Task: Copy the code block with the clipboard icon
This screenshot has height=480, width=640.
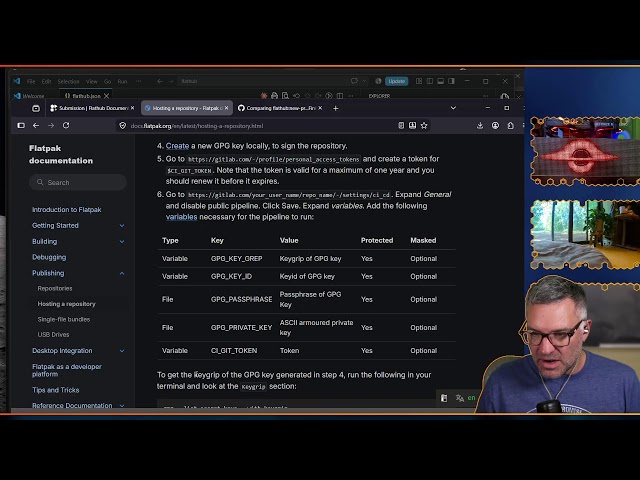Action: (x=444, y=398)
